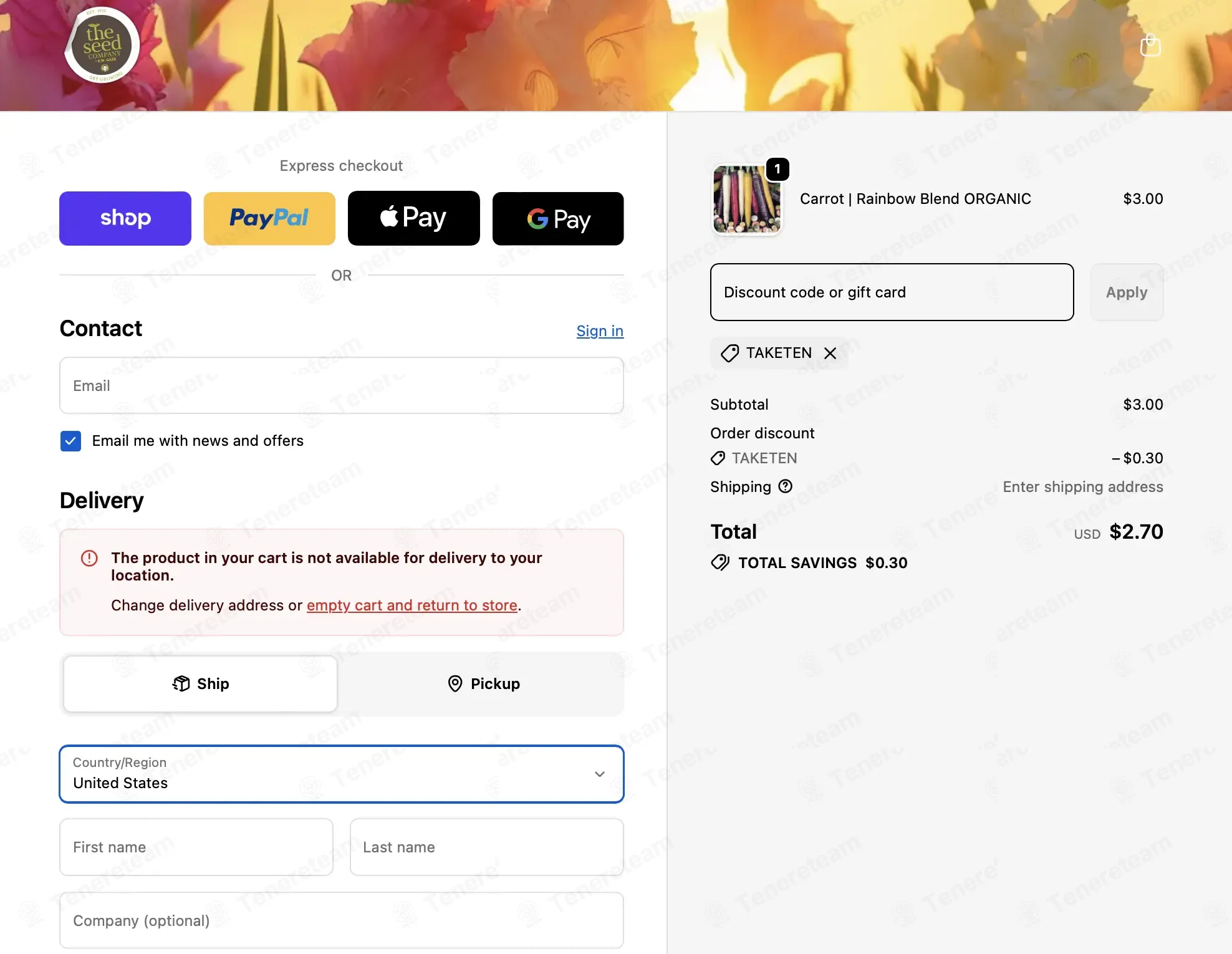1232x954 pixels.
Task: Remove the TAKETEN discount code
Action: point(830,354)
